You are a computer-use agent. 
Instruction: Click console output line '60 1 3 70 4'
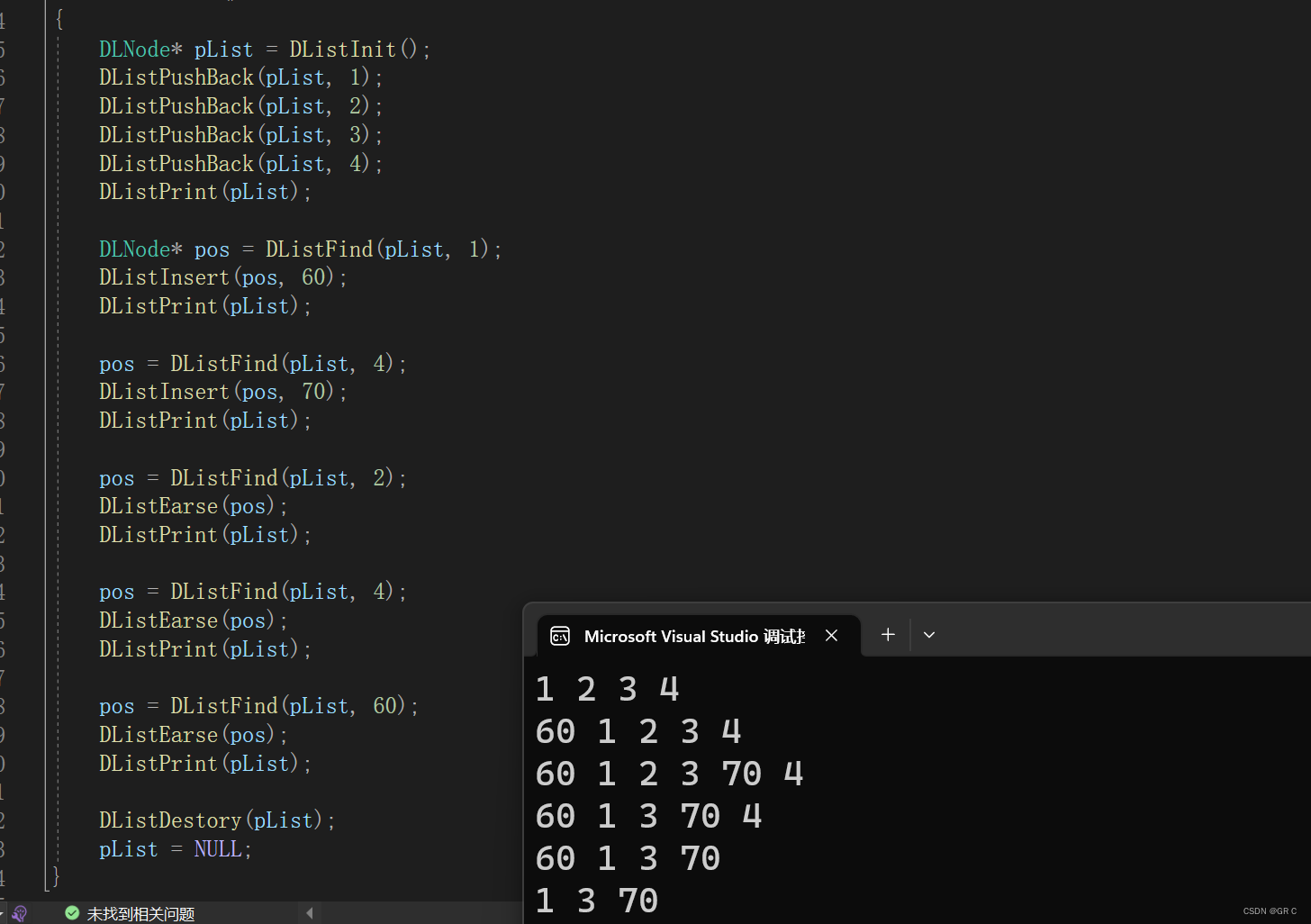tap(649, 817)
